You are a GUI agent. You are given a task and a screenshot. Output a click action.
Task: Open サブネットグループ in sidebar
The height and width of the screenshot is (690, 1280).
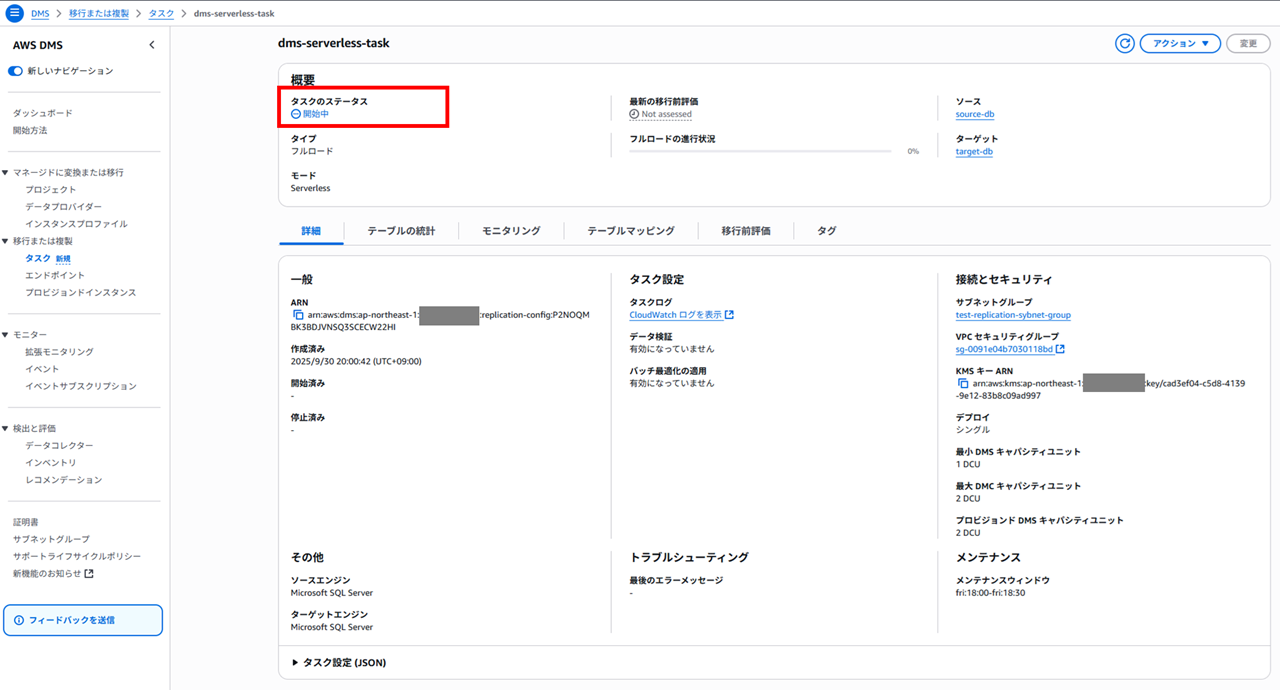click(51, 539)
